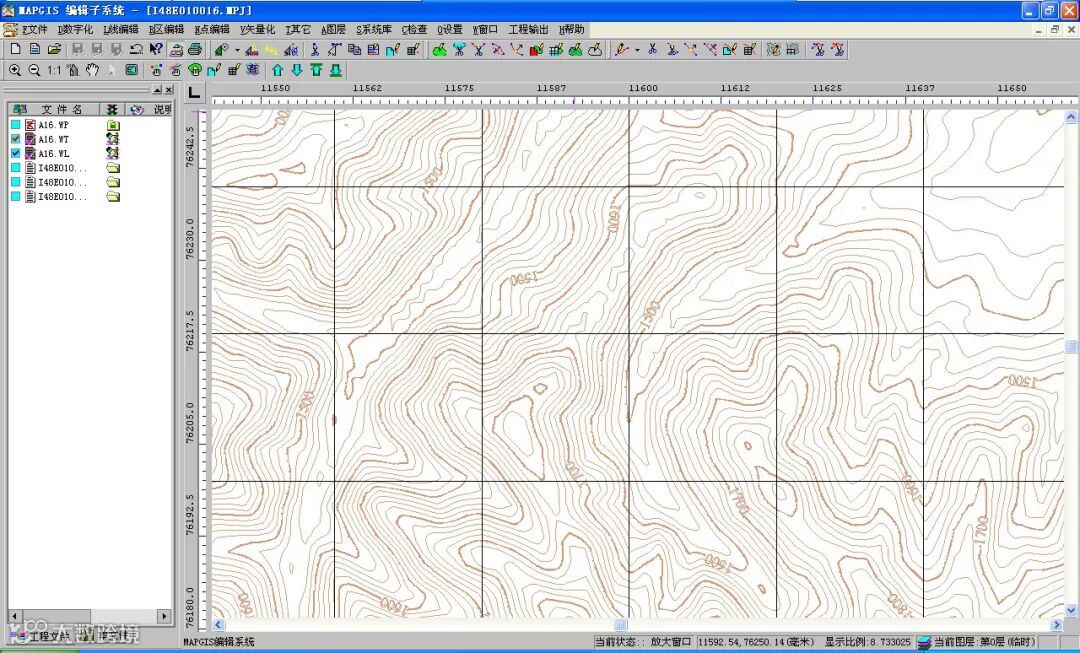Open the F文件 menu
The width and height of the screenshot is (1080, 653).
(34, 30)
